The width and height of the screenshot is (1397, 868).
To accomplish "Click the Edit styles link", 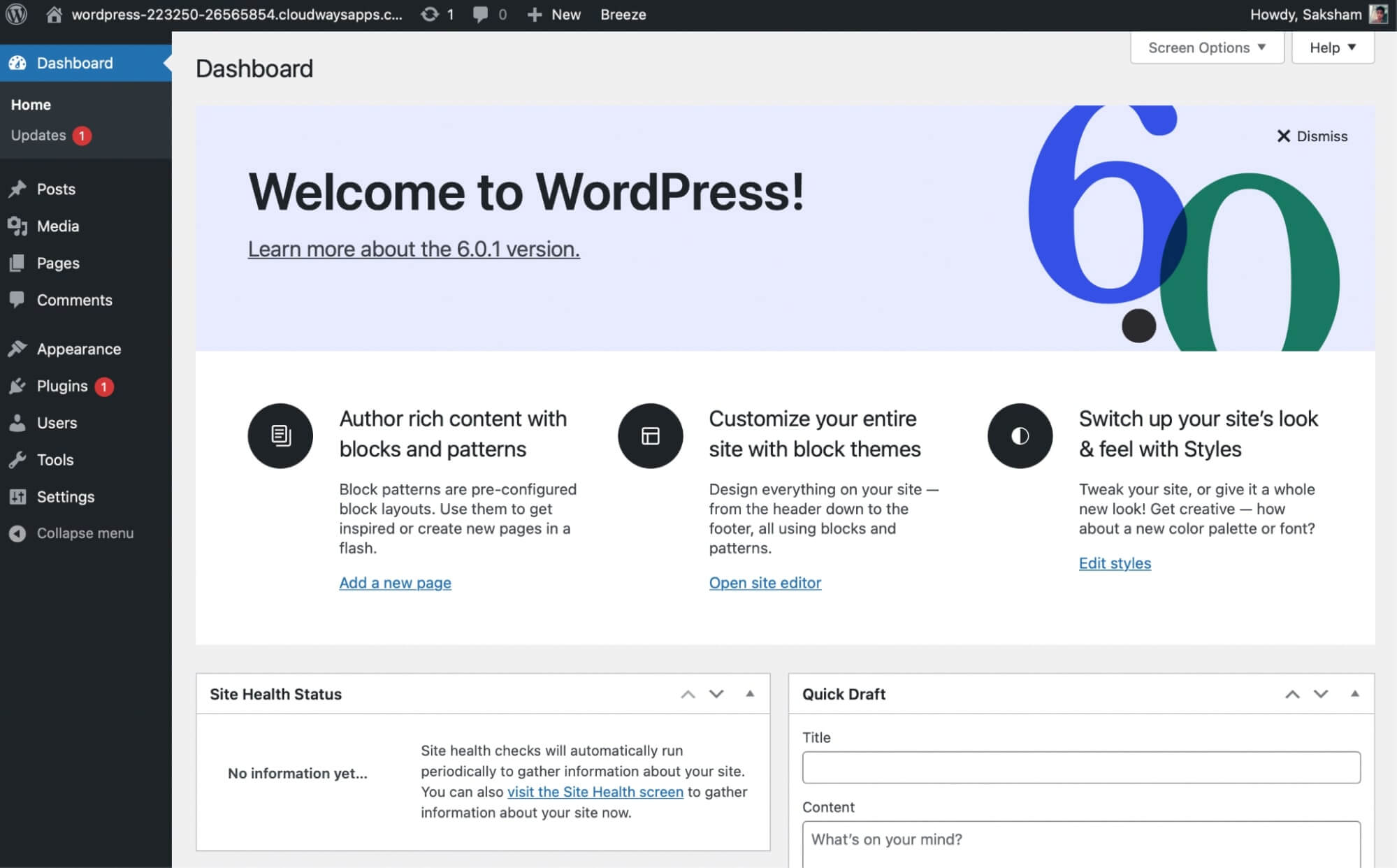I will [1115, 563].
